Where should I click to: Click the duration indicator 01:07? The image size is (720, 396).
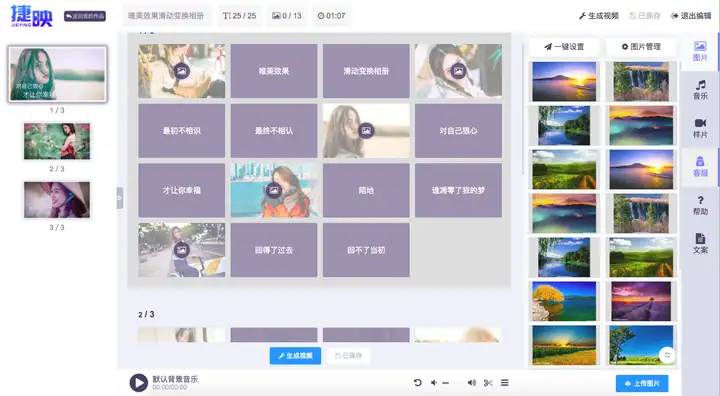pos(332,16)
